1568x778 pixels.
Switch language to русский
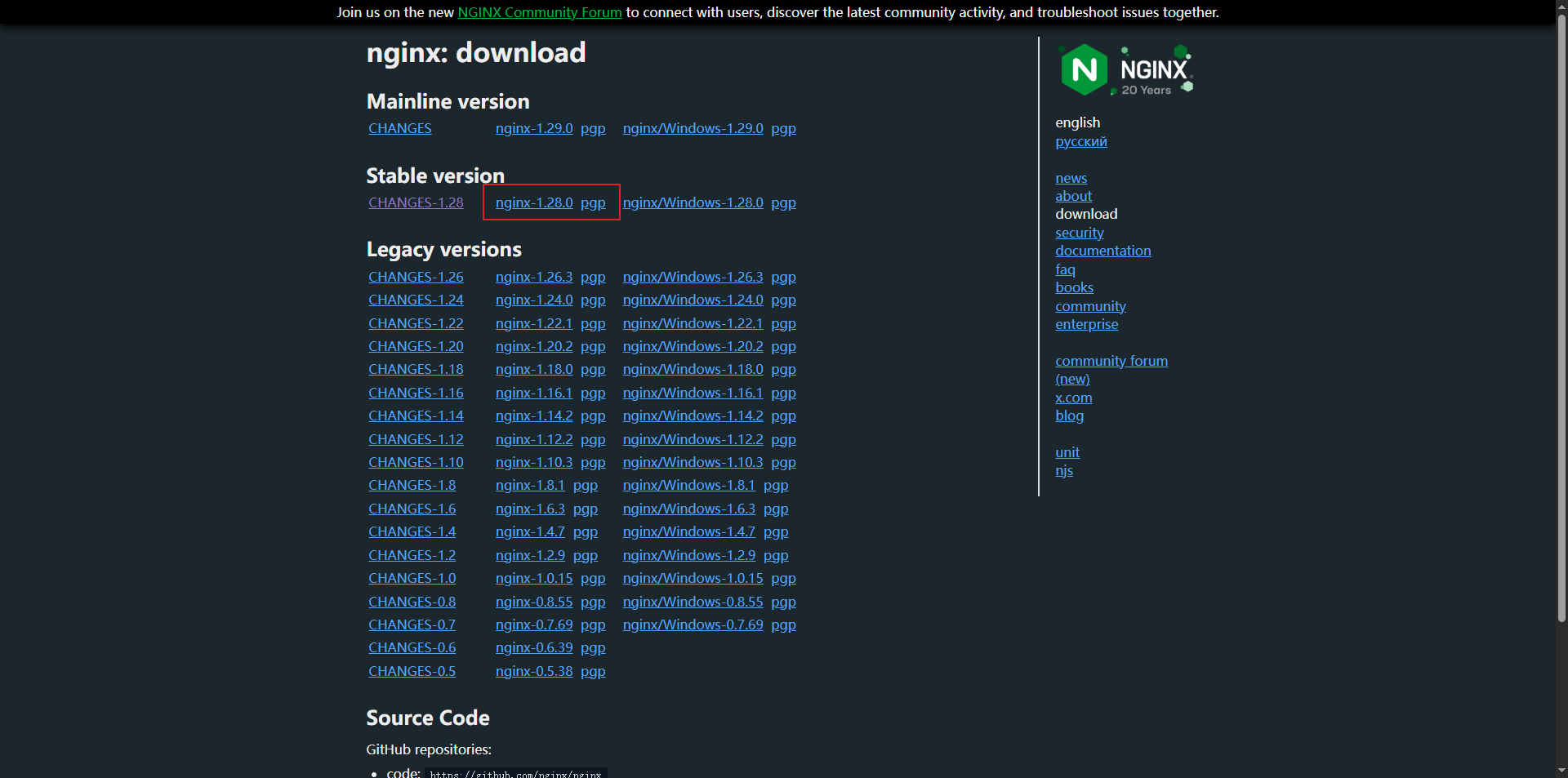pyautogui.click(x=1081, y=141)
